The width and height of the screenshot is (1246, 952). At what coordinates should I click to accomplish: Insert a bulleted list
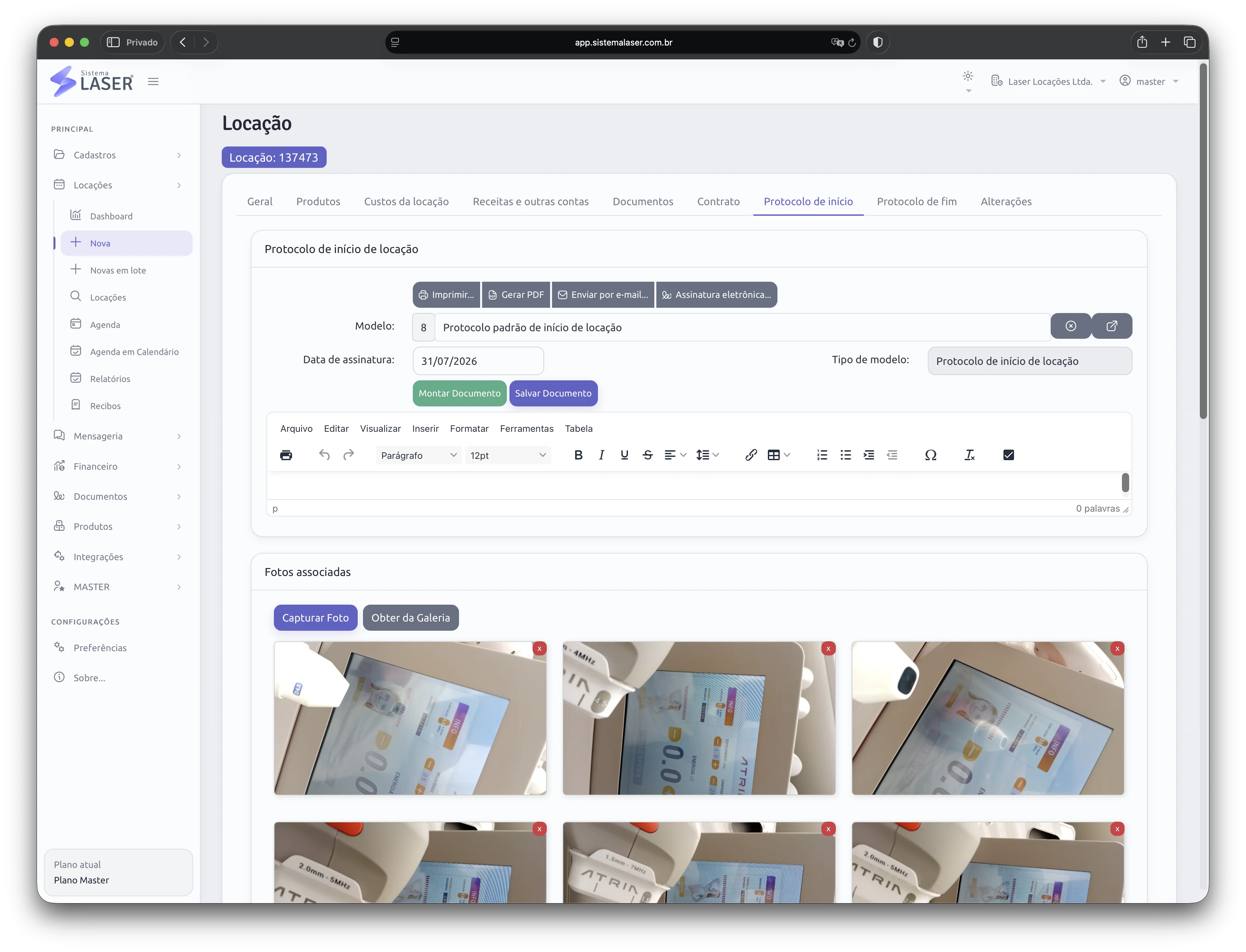click(846, 455)
